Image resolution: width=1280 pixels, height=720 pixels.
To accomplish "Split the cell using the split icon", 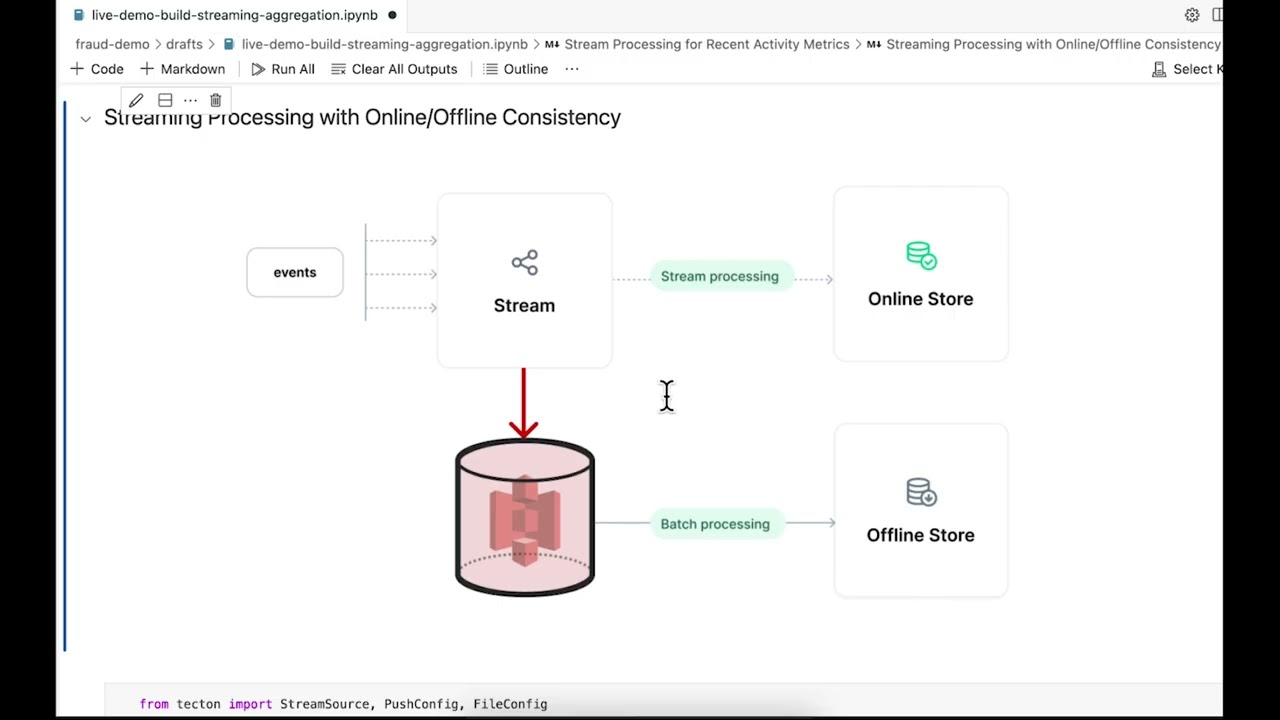I will click(x=165, y=100).
